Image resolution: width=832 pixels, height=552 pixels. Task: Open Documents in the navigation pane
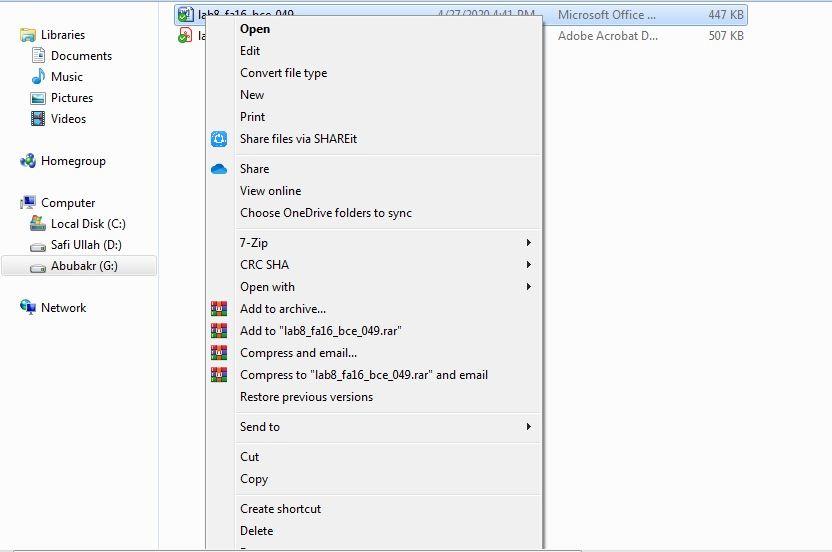(81, 56)
